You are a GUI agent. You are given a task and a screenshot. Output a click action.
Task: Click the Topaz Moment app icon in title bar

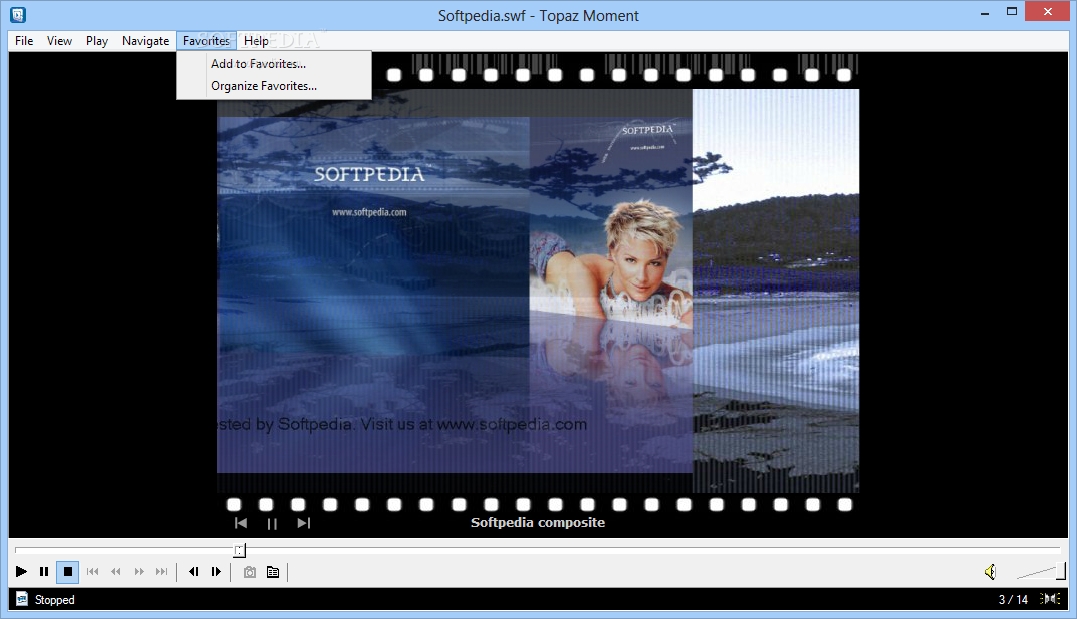point(18,14)
